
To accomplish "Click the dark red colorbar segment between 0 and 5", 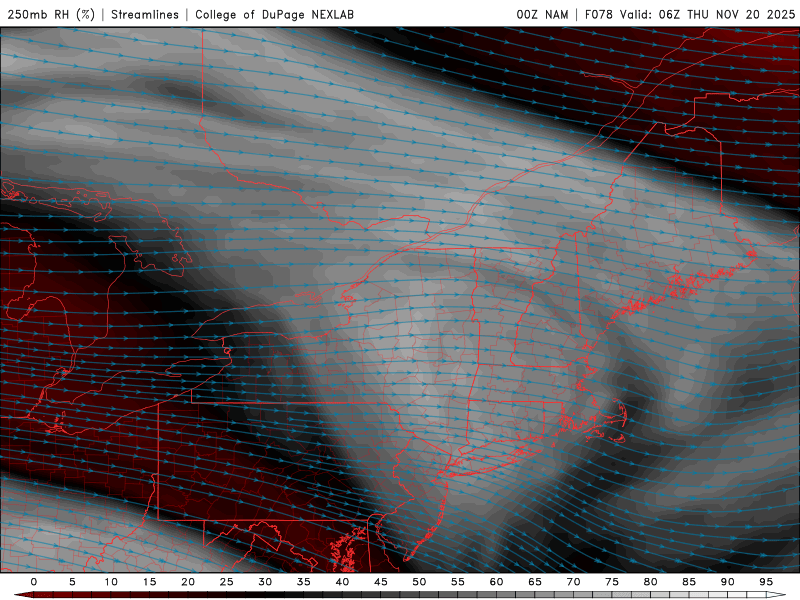I will (53, 595).
